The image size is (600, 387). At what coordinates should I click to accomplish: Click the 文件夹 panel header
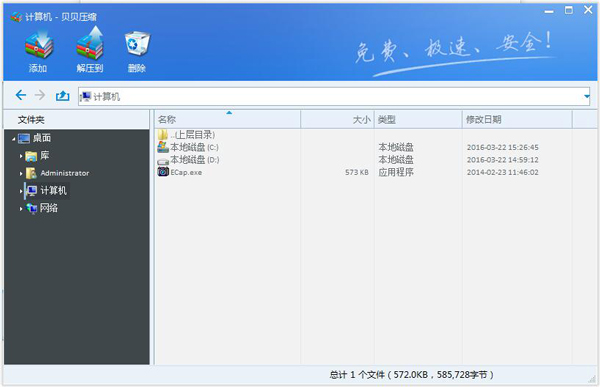76,120
